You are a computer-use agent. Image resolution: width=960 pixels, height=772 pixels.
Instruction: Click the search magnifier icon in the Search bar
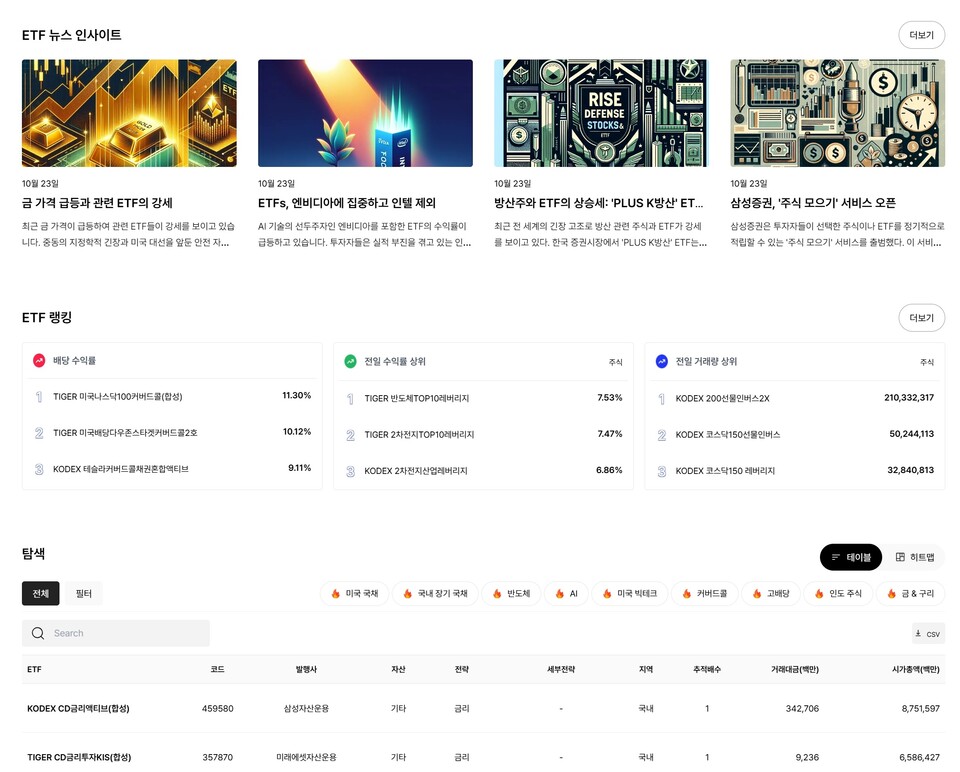[x=38, y=633]
